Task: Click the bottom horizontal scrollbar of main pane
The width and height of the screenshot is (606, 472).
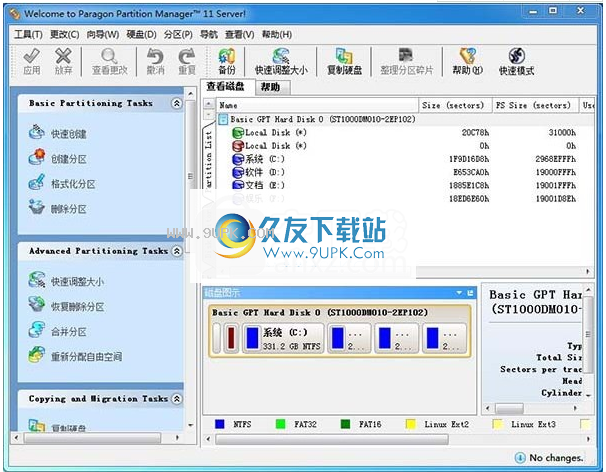Action: coord(332,439)
